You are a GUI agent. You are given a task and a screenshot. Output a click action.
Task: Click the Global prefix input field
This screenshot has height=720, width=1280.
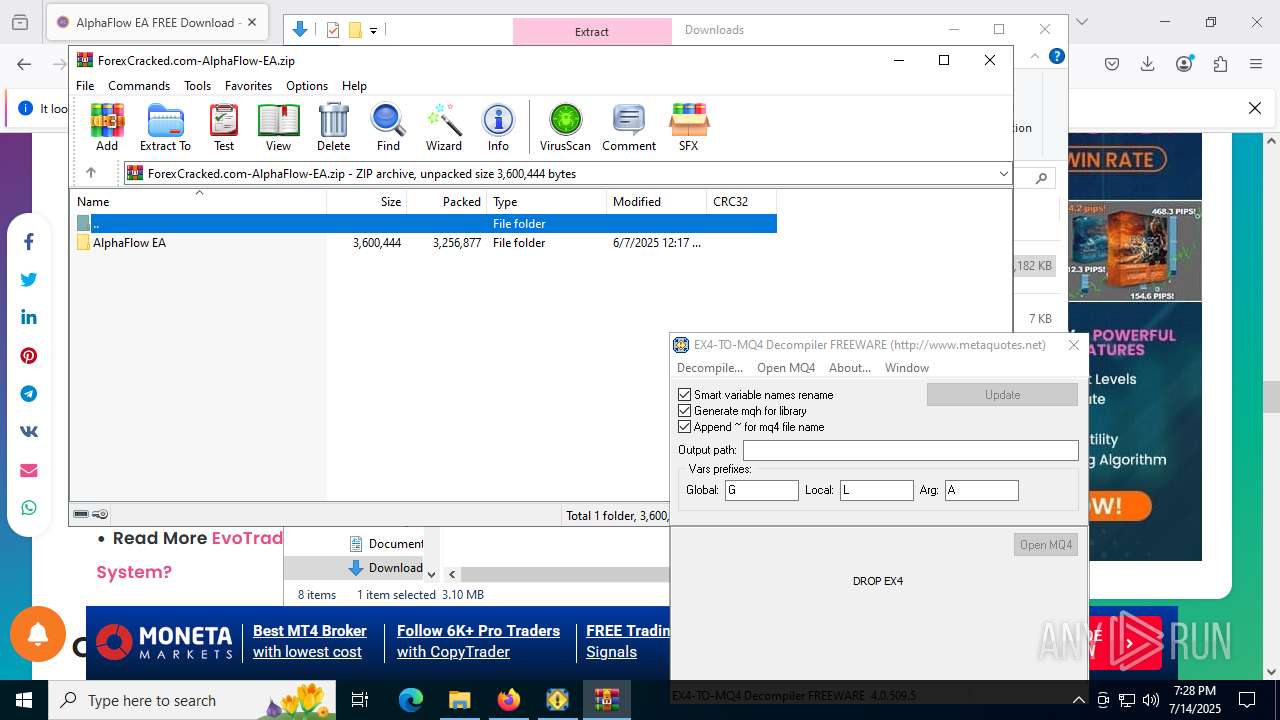coord(762,490)
